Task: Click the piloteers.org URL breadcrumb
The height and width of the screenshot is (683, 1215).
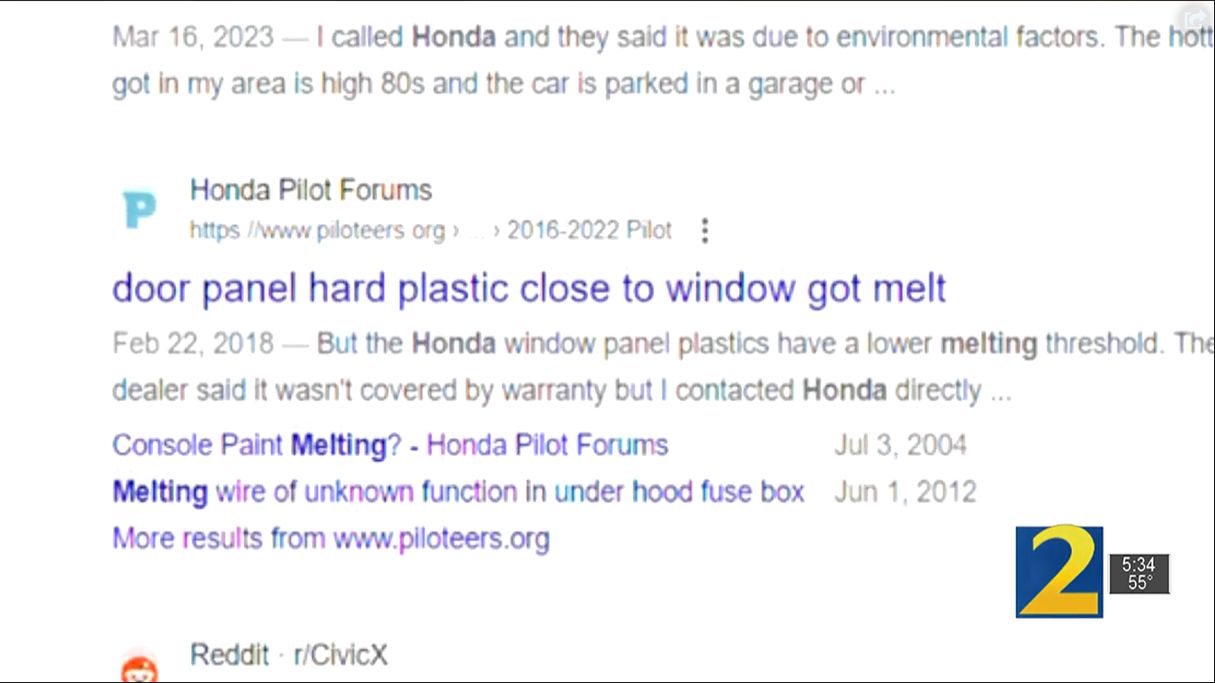Action: [x=318, y=231]
